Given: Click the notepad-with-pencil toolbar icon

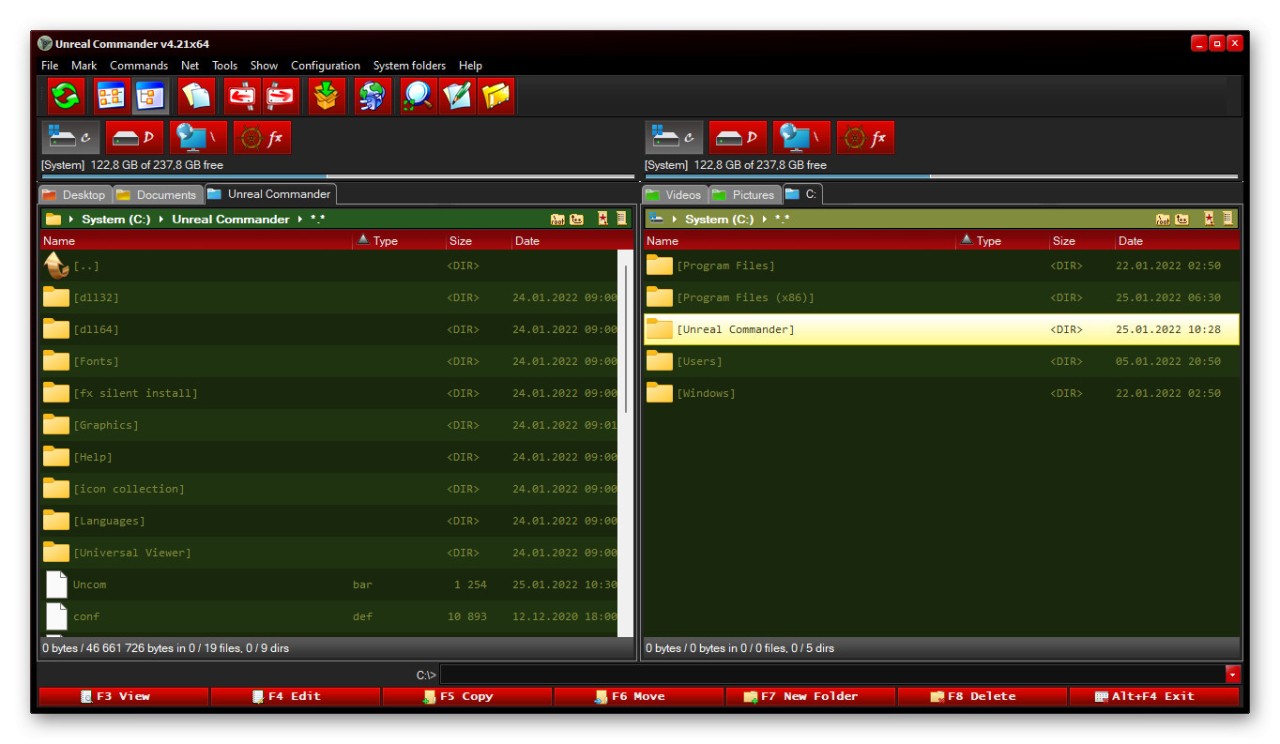Looking at the screenshot, I should click(x=457, y=96).
